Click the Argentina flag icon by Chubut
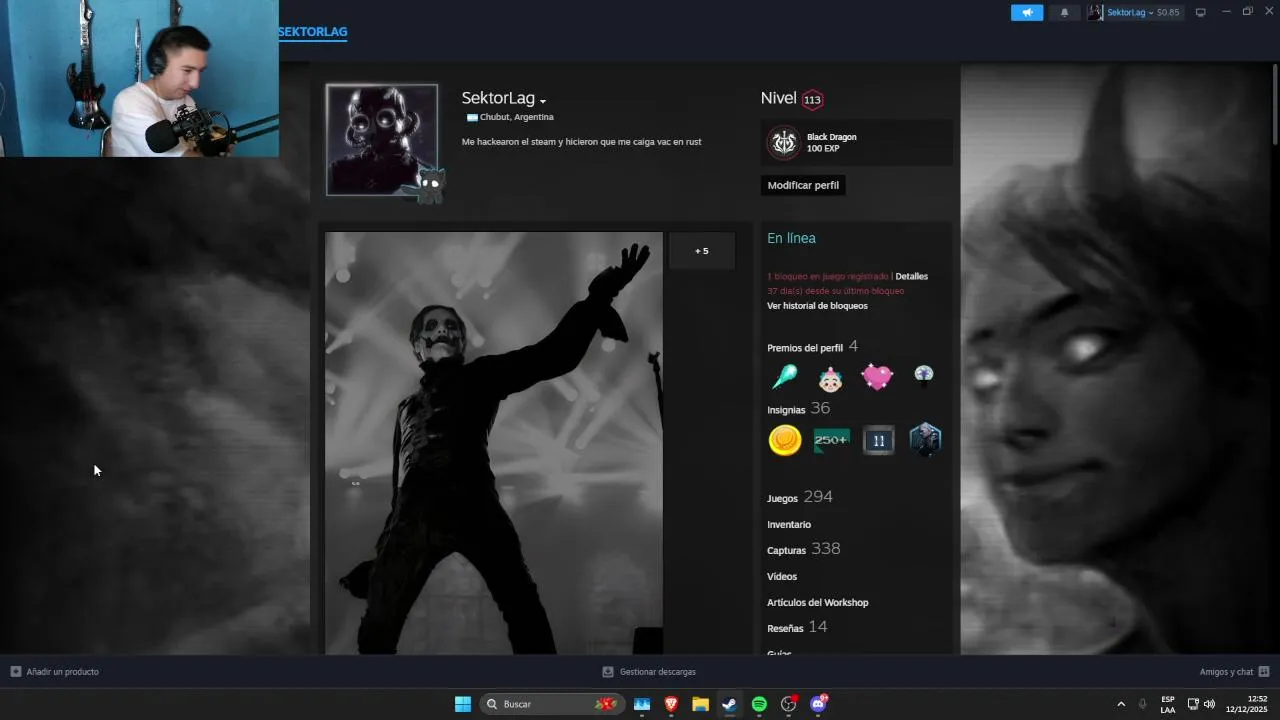1280x720 pixels. coord(472,117)
